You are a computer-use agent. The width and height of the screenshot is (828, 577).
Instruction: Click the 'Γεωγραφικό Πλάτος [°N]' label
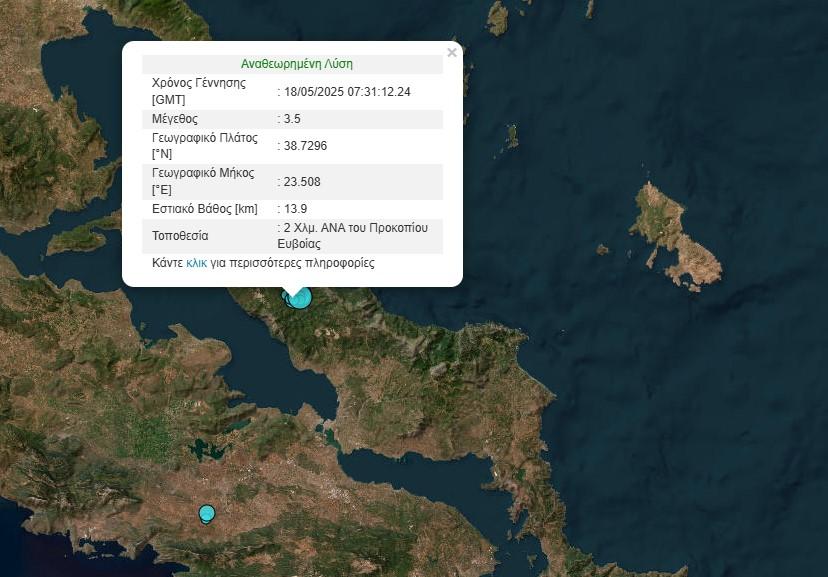205,146
